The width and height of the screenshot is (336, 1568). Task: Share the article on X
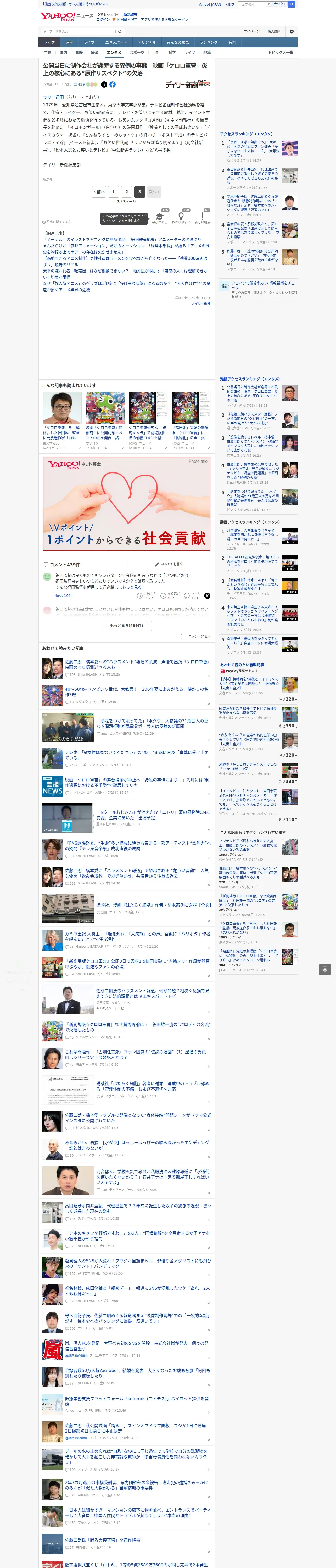(104, 85)
